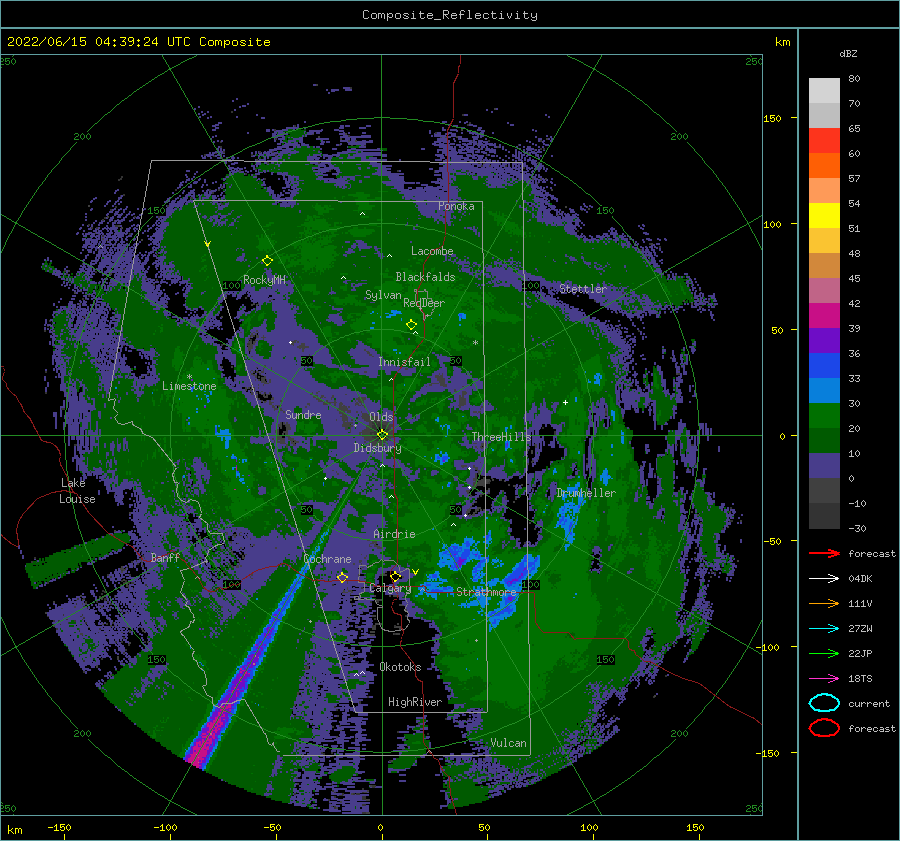Click the Composite_Reflectivity title
Screen dimensions: 900x841
449,15
